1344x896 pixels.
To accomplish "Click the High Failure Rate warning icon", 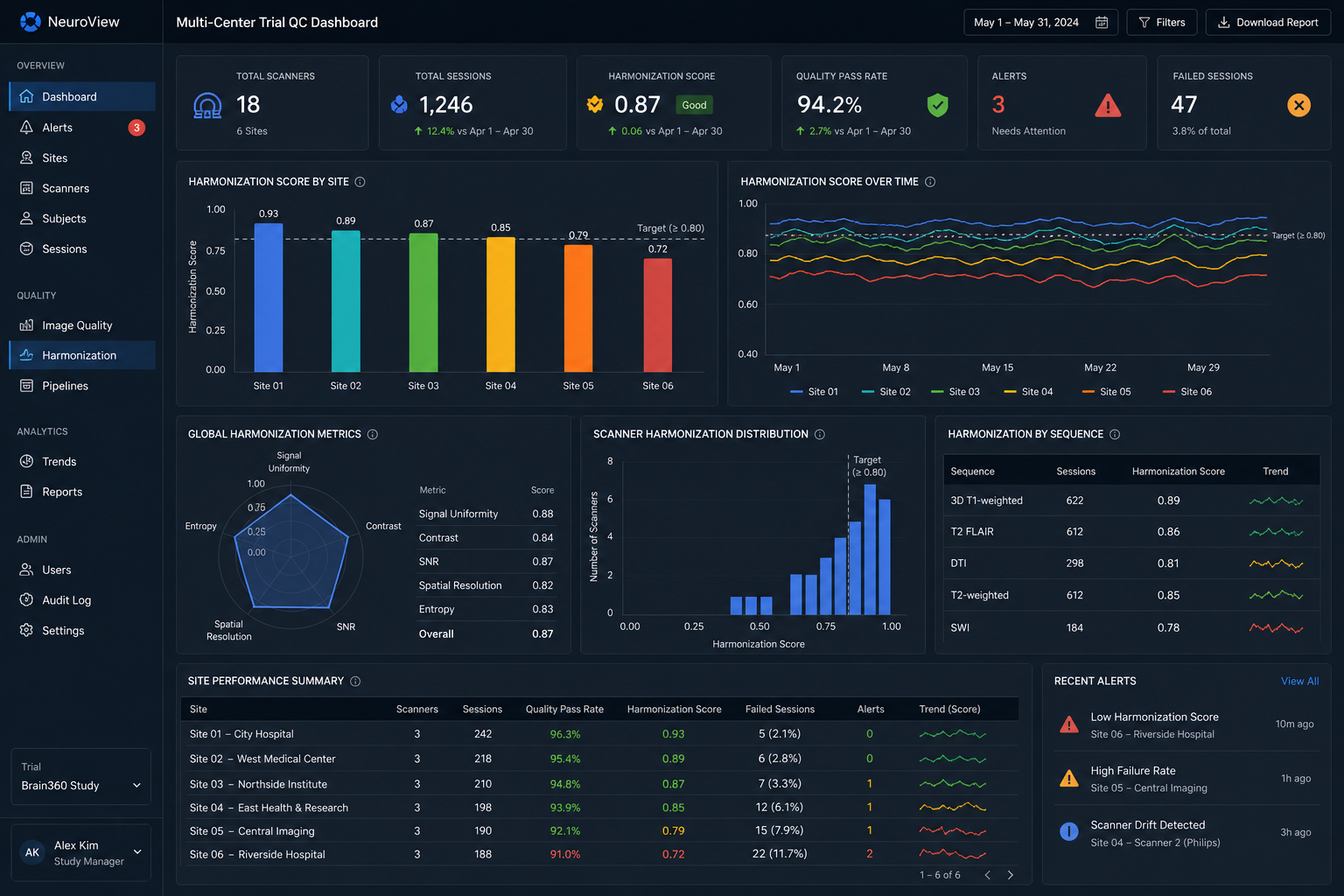I will [x=1069, y=779].
